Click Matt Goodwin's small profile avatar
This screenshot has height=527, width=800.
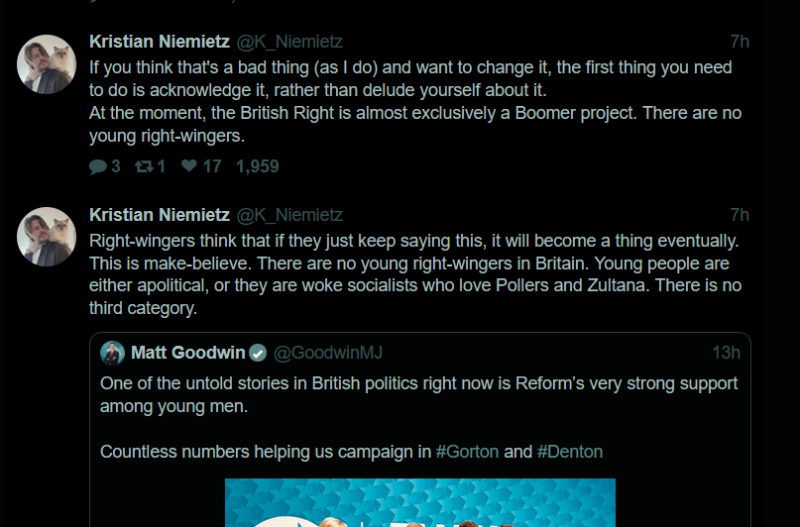[x=113, y=352]
